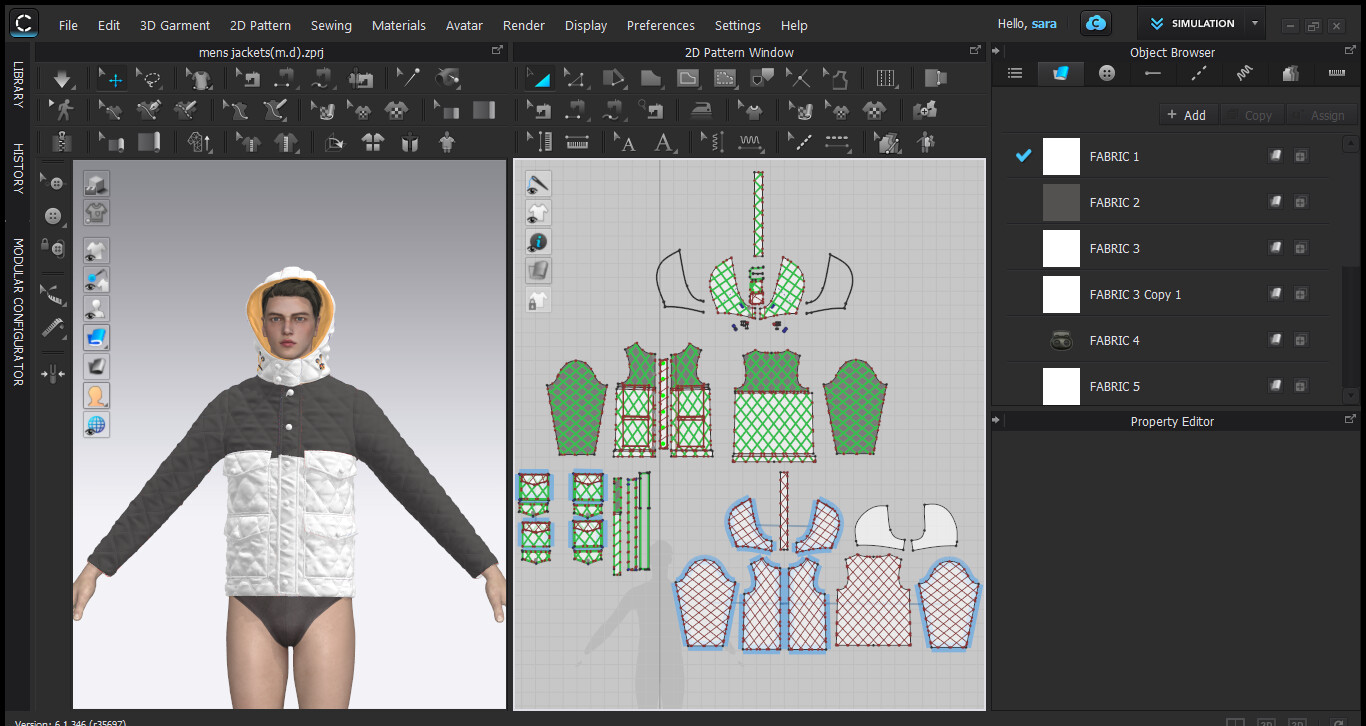Choose the Zipper tool
The width and height of the screenshot is (1366, 726).
[x=62, y=142]
